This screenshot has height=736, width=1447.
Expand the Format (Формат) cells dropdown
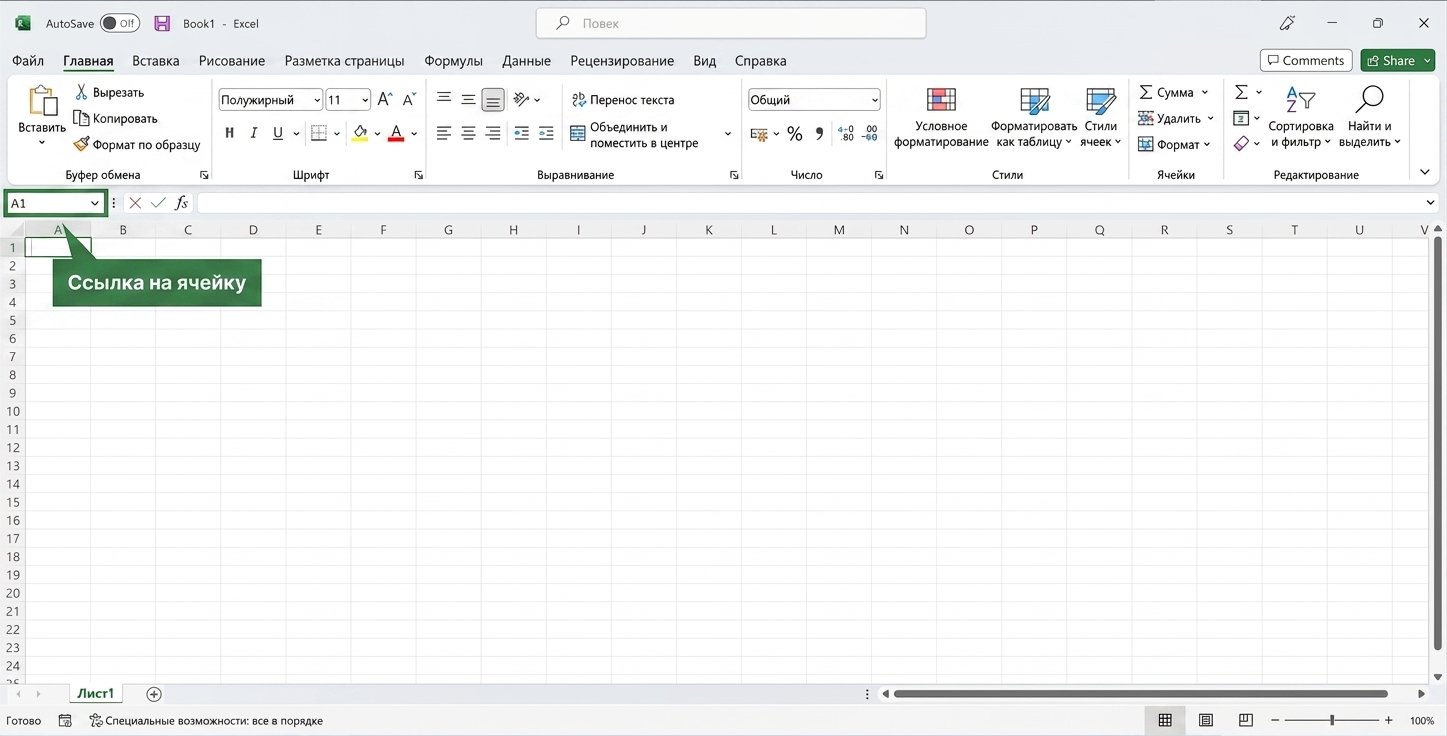[x=1207, y=145]
